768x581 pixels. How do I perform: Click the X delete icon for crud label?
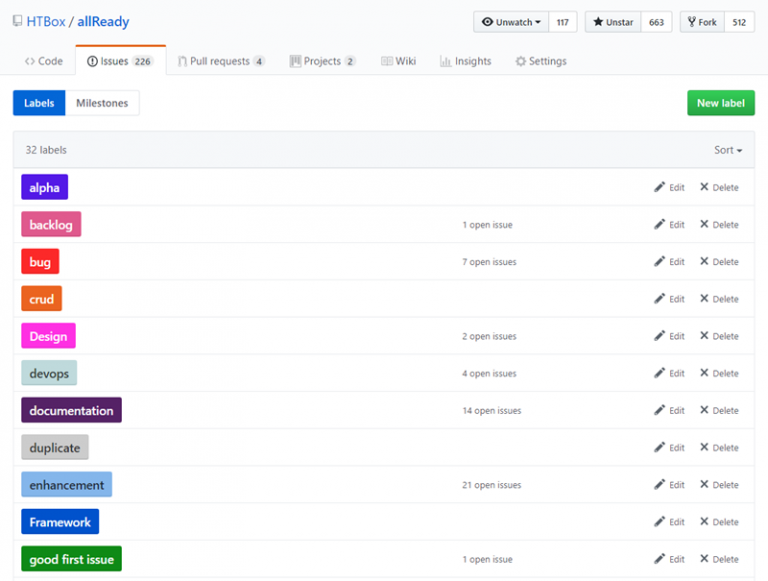coord(704,299)
